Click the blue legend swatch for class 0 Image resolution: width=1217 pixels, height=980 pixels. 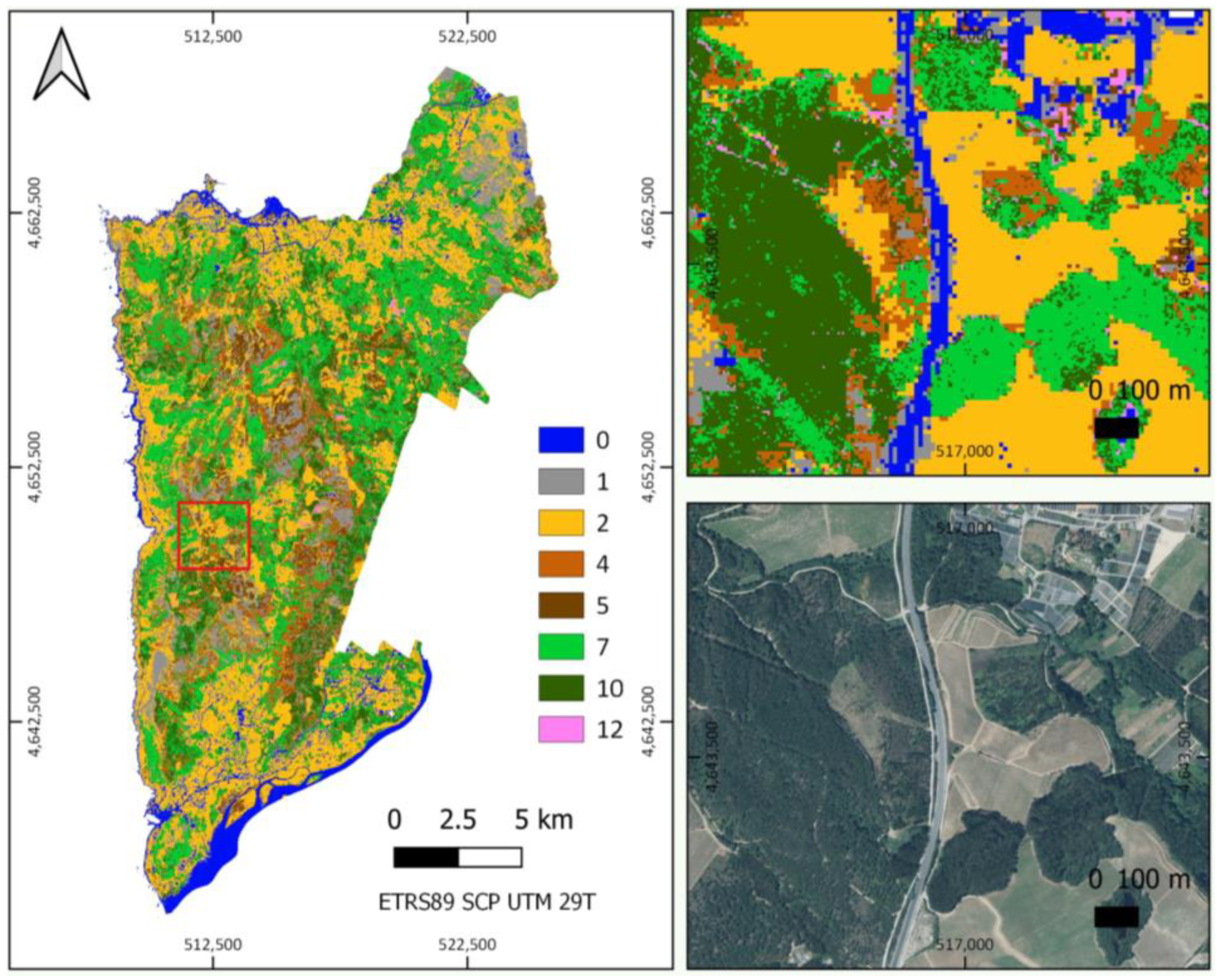(561, 440)
